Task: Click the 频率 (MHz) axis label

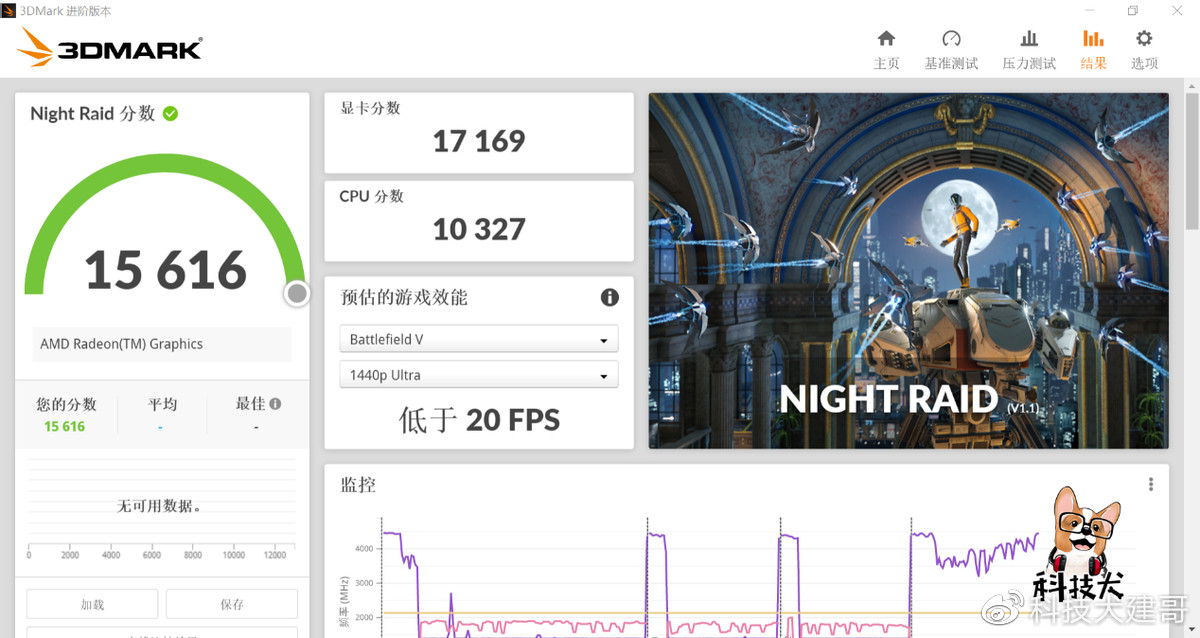Action: (344, 602)
